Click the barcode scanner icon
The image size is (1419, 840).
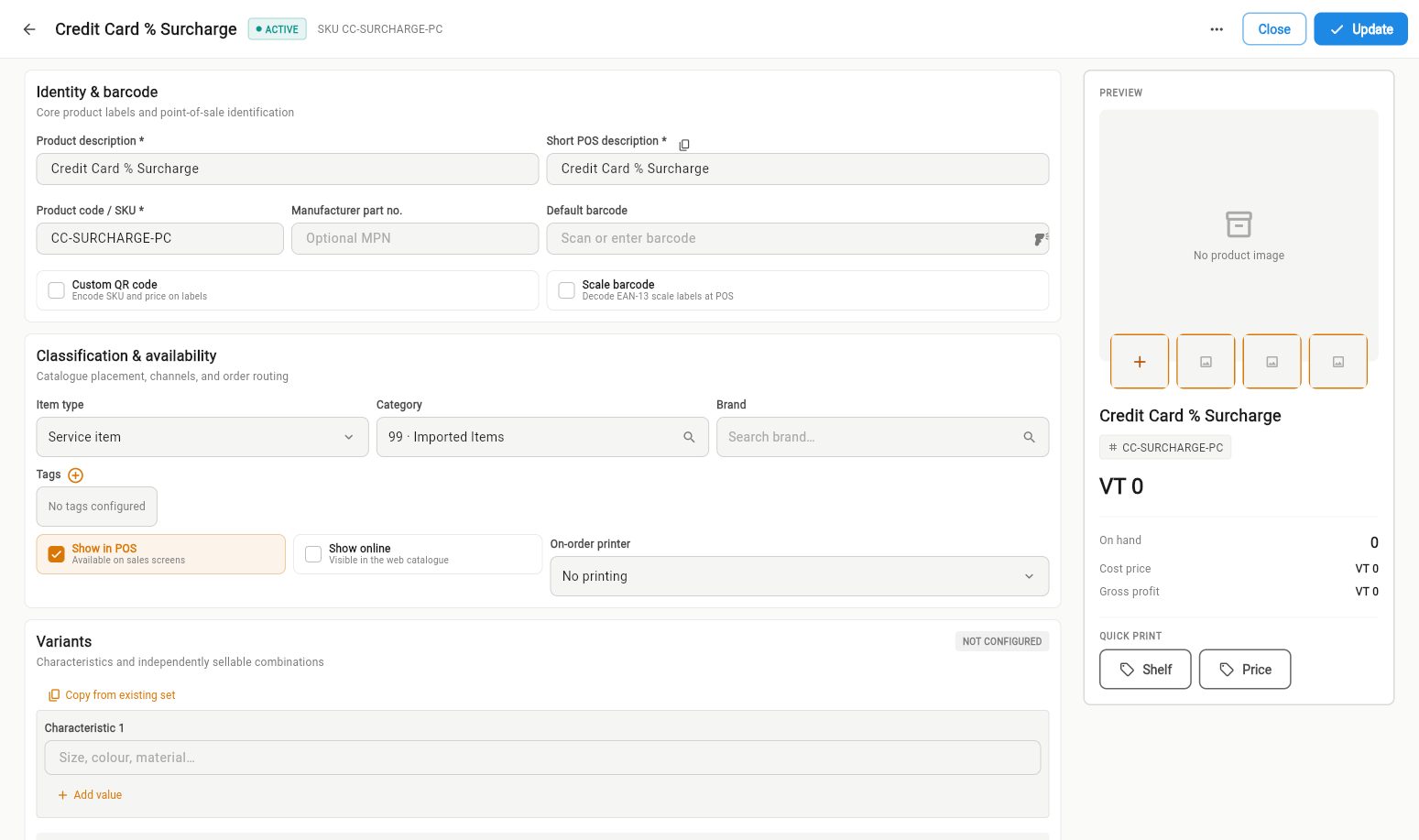point(1040,239)
